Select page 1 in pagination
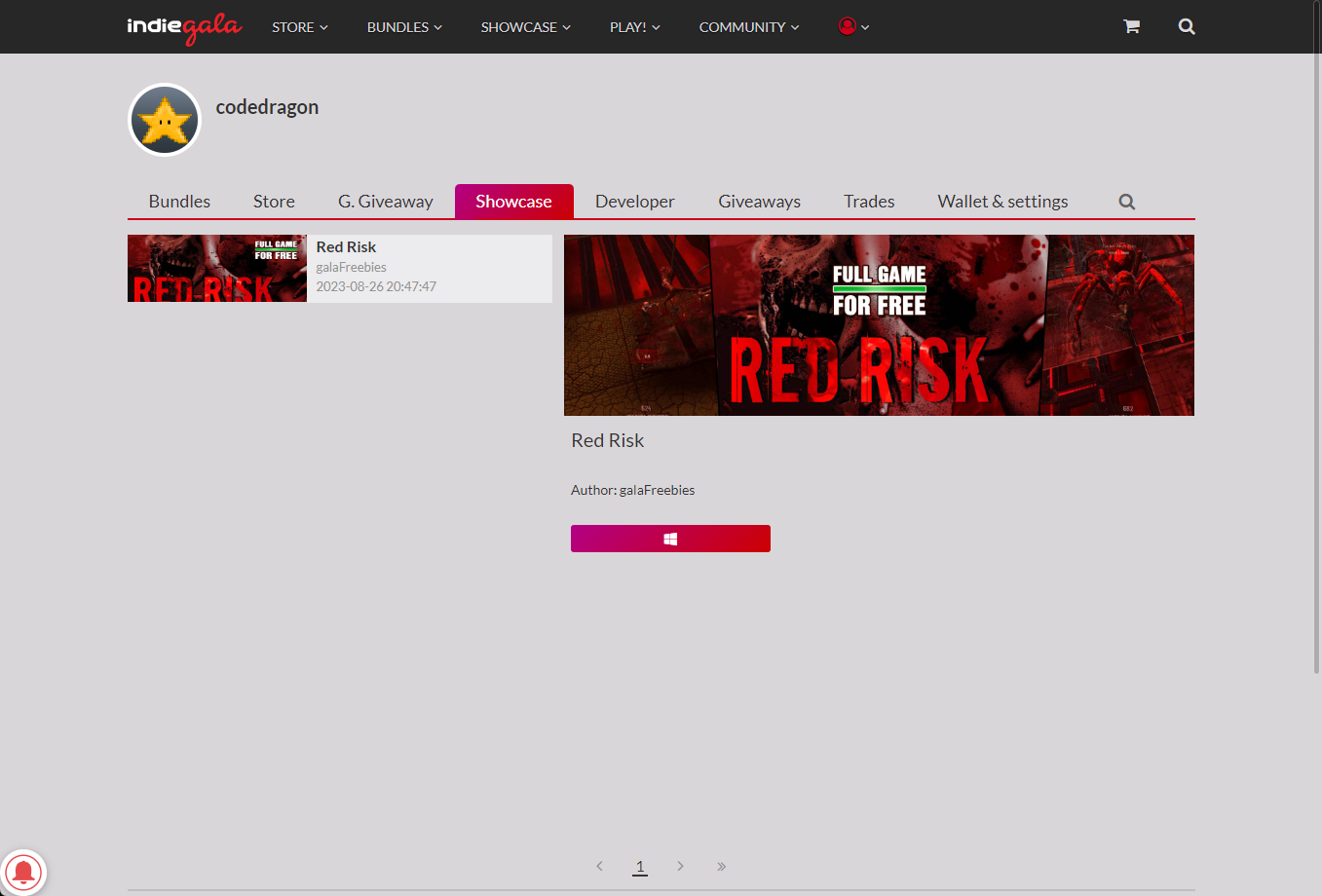 [640, 866]
